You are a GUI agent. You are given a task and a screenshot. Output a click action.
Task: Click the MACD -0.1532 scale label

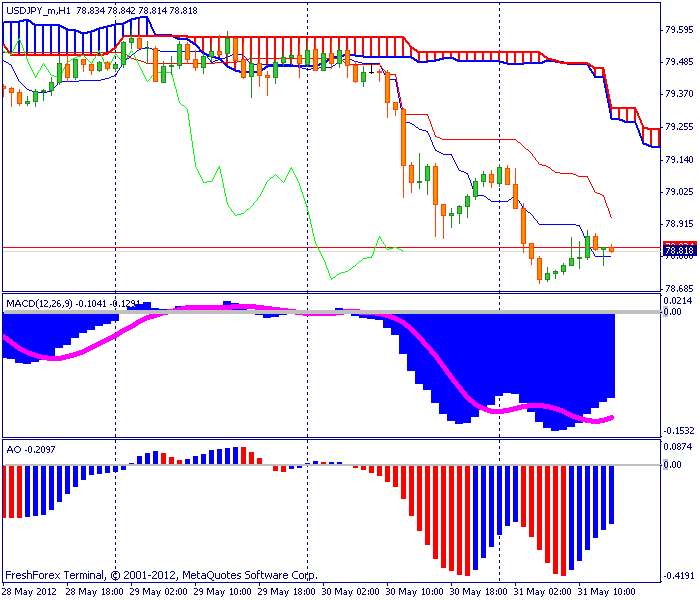679,431
